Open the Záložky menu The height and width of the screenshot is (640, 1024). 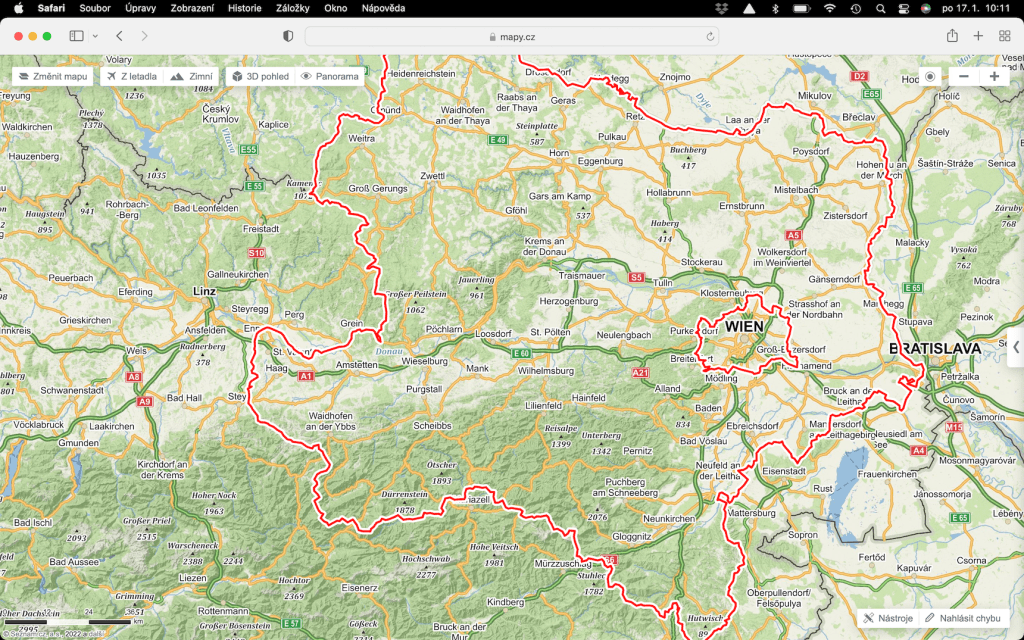coord(293,8)
